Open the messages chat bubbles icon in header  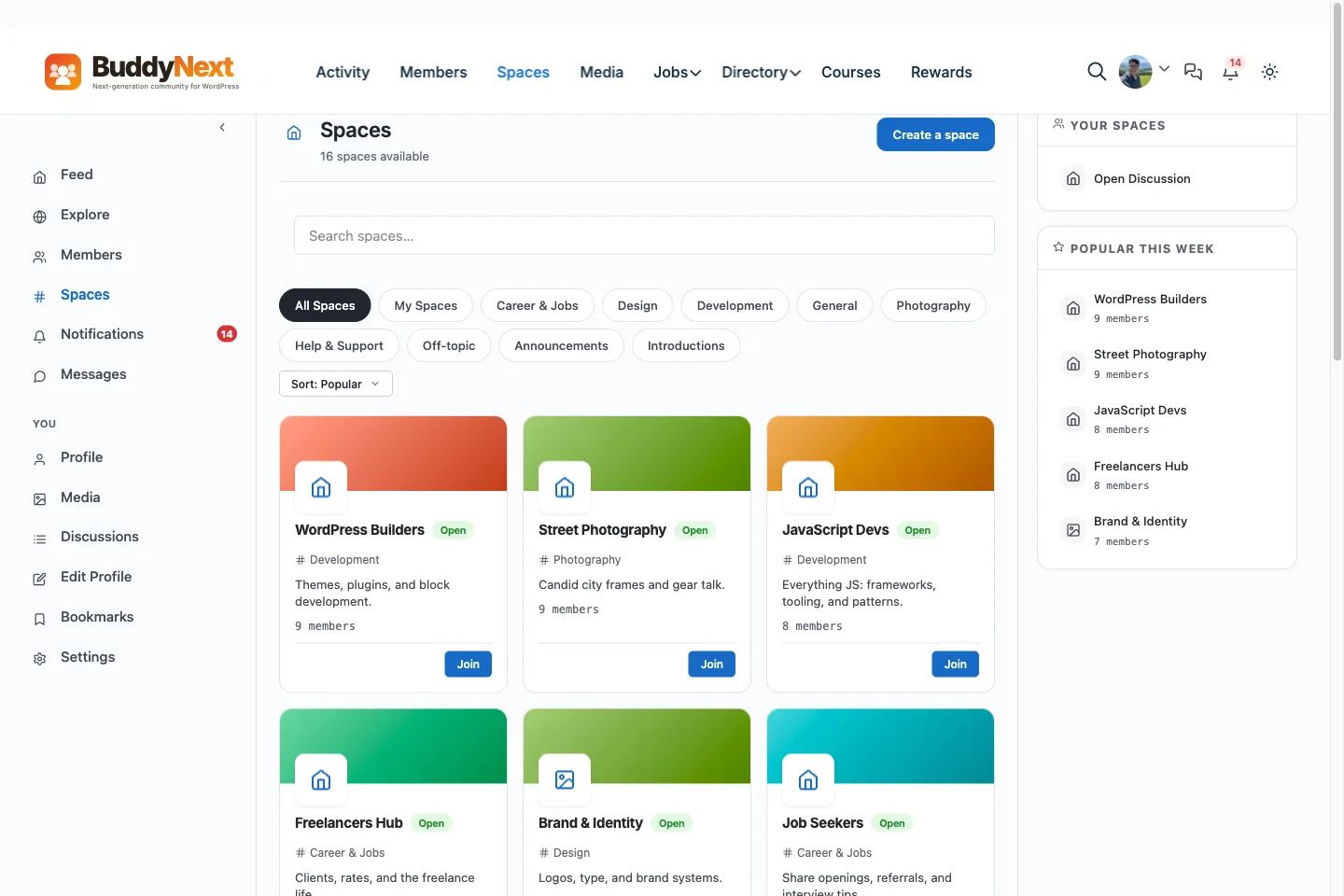click(x=1193, y=72)
